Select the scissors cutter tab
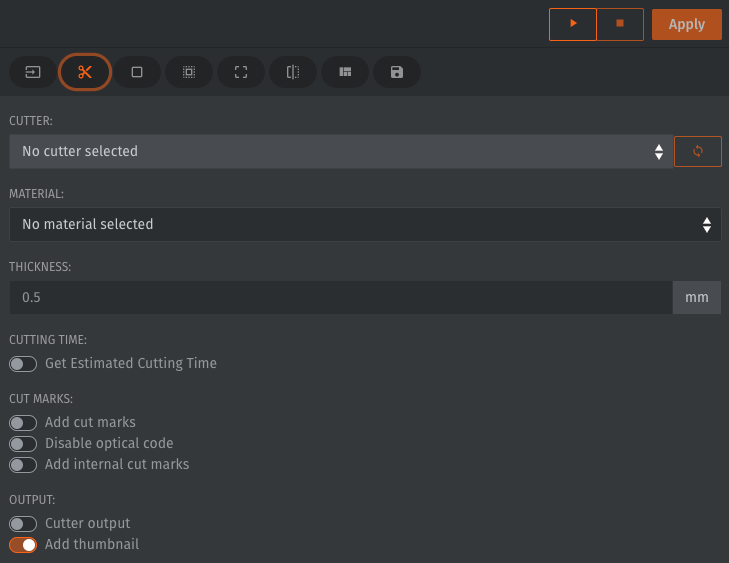Image resolution: width=729 pixels, height=563 pixels. (x=85, y=72)
